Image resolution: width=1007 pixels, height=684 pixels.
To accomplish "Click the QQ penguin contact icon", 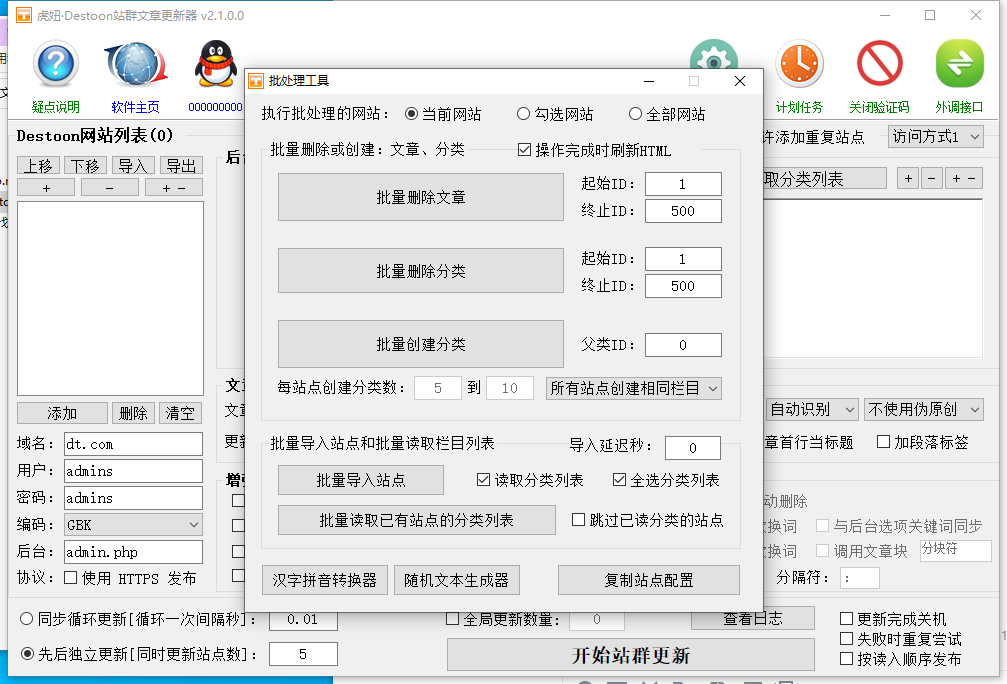I will coord(216,64).
